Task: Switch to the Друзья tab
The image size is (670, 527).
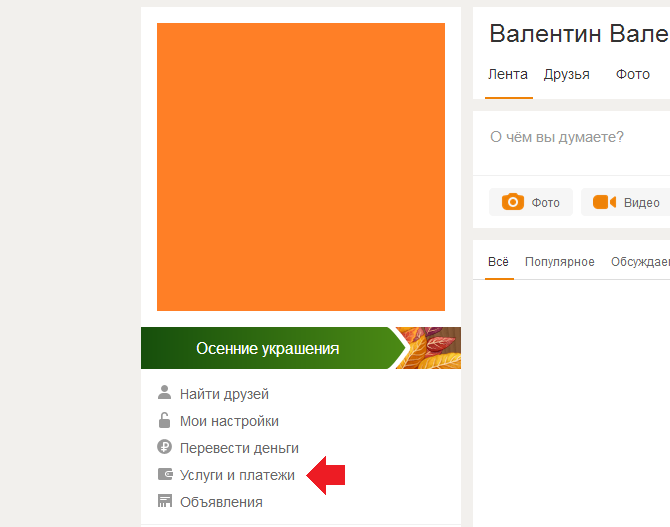Action: [566, 74]
